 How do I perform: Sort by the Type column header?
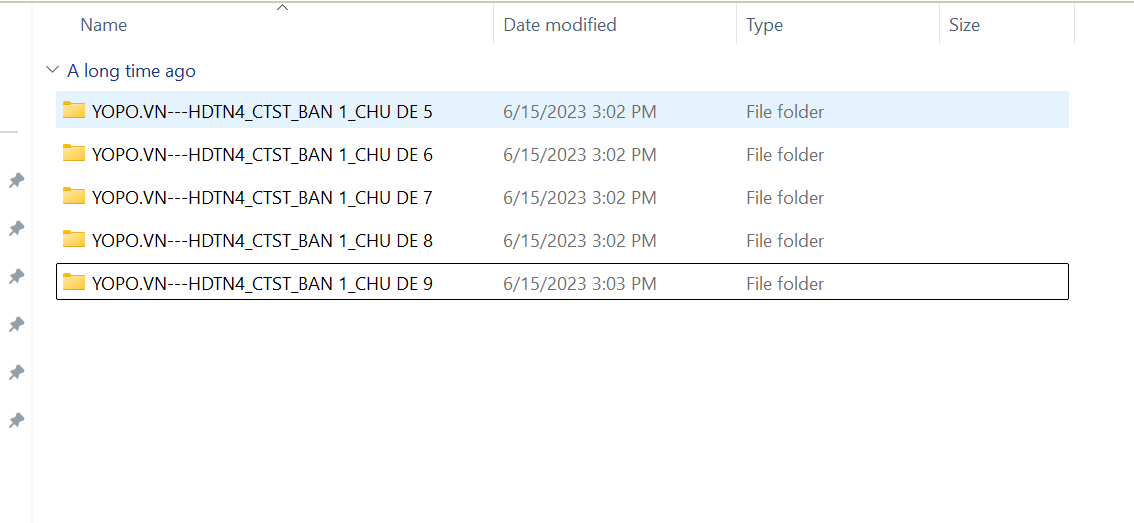pos(764,25)
